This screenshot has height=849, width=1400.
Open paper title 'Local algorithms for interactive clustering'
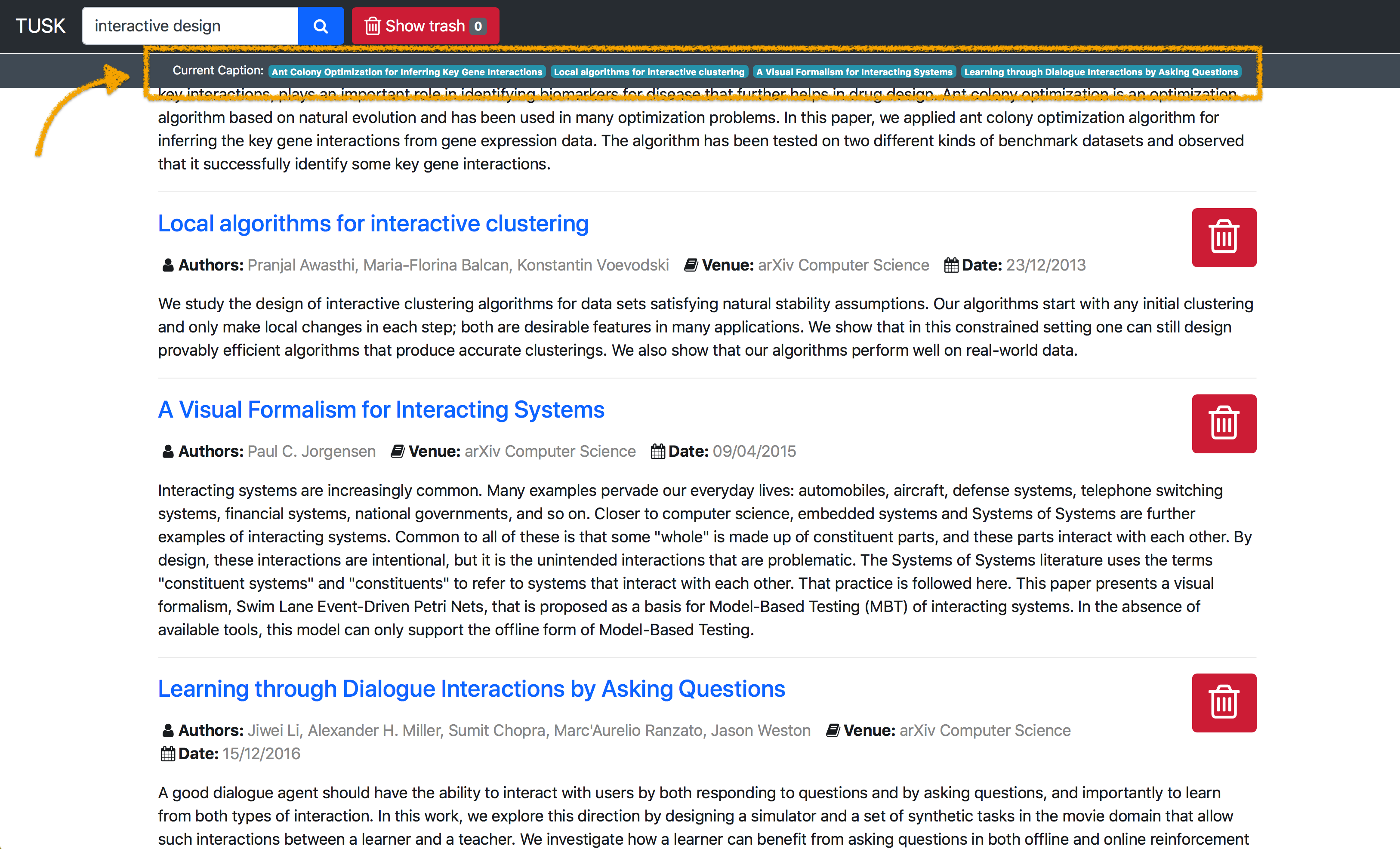point(373,223)
